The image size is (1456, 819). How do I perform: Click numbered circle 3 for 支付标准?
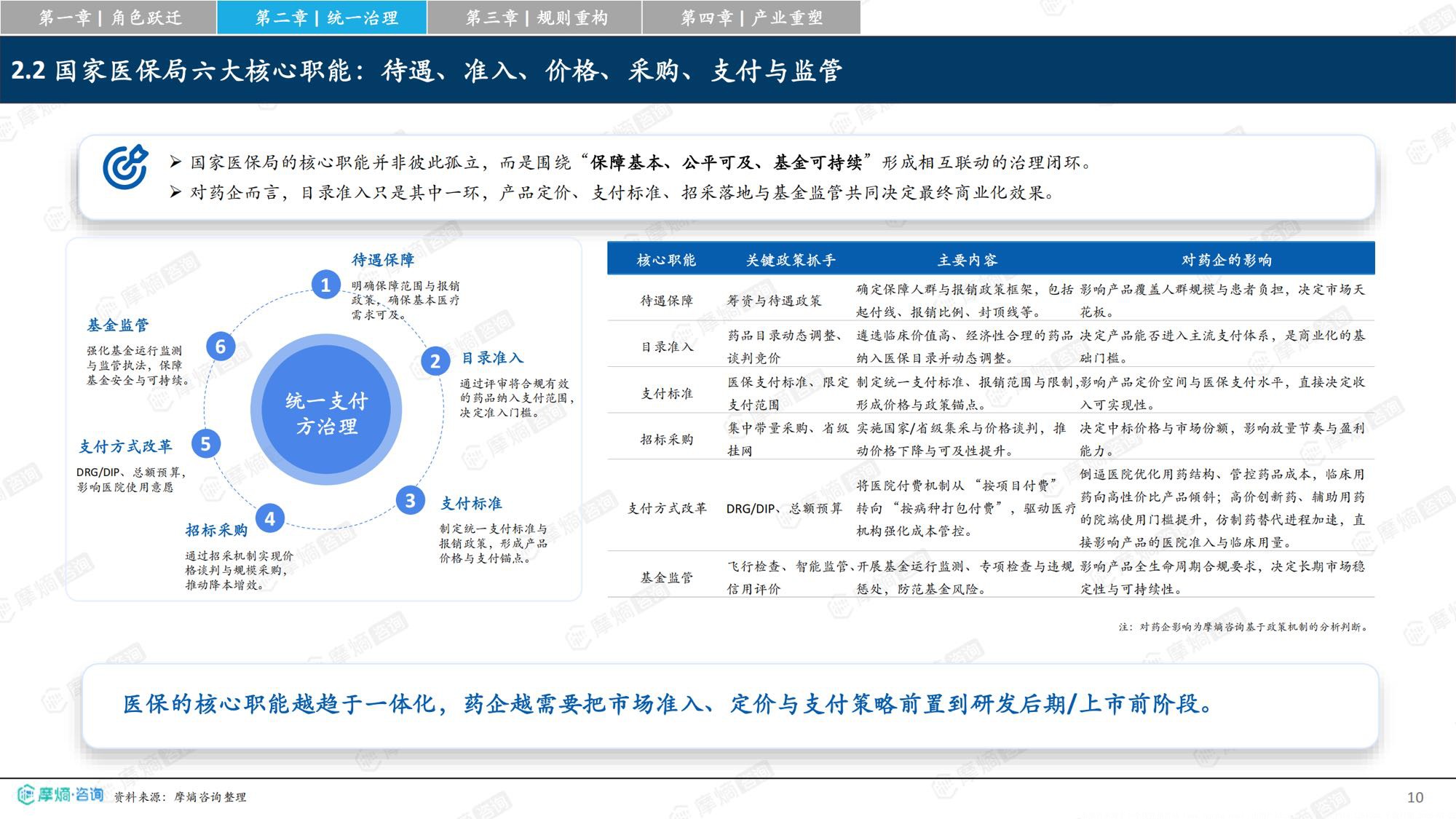(x=410, y=500)
